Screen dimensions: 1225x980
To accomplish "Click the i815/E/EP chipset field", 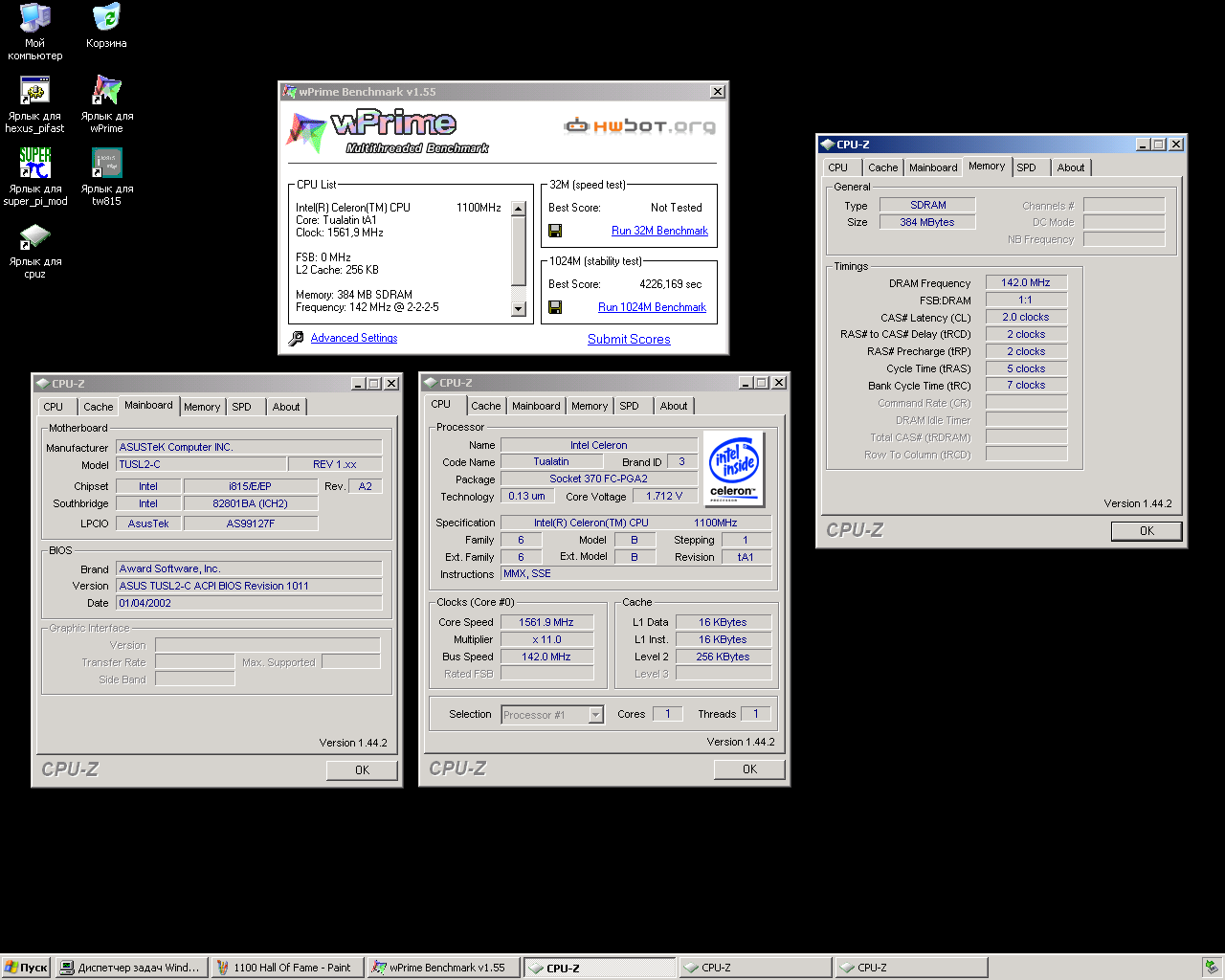I will (x=250, y=486).
